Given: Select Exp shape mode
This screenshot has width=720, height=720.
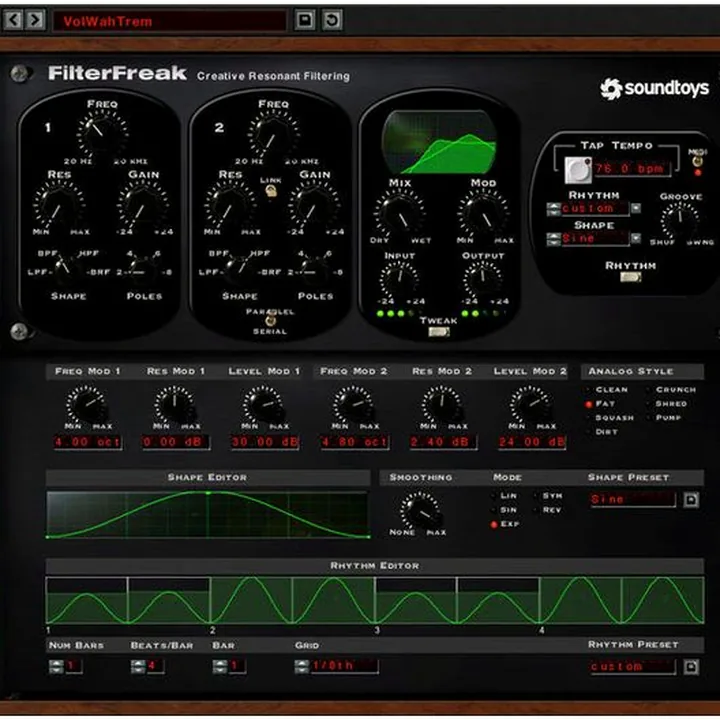Looking at the screenshot, I should 505,524.
